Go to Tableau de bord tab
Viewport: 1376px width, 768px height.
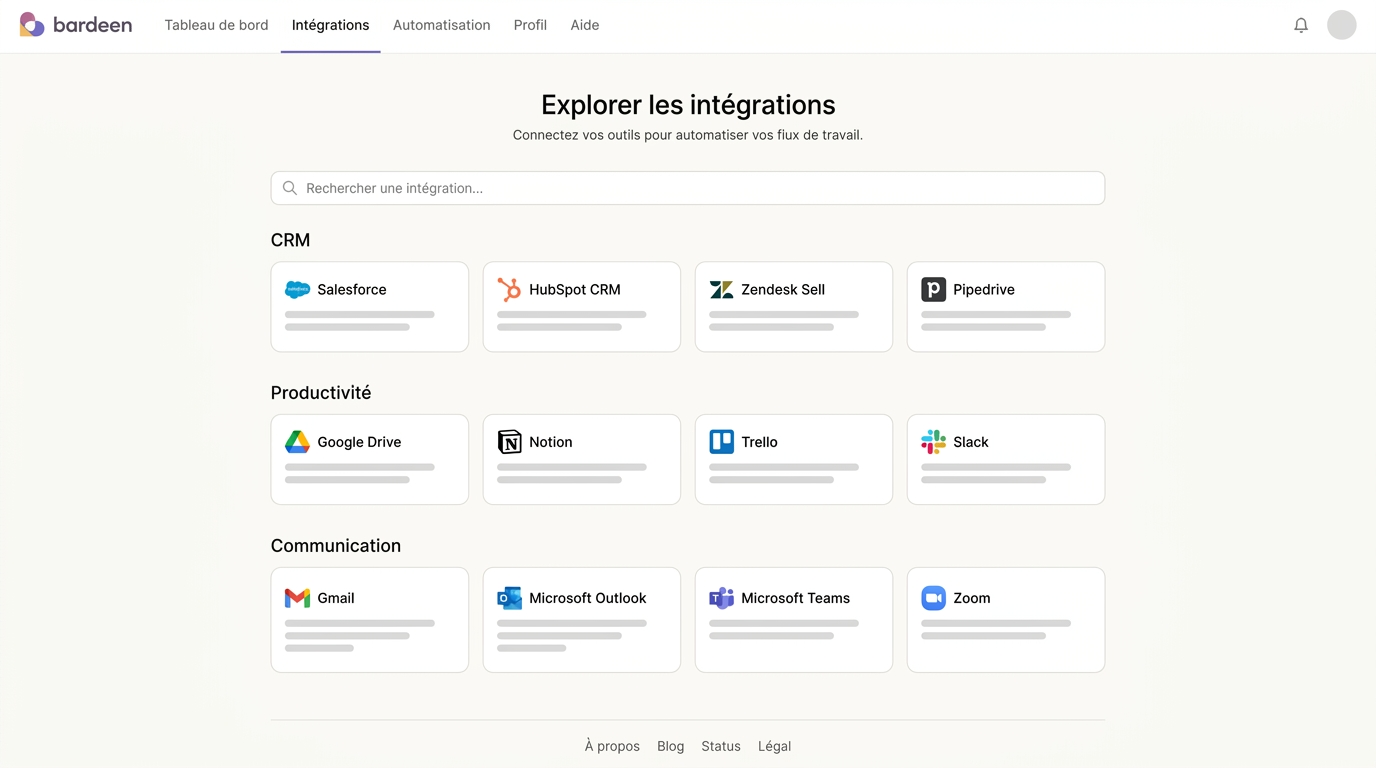pos(216,25)
